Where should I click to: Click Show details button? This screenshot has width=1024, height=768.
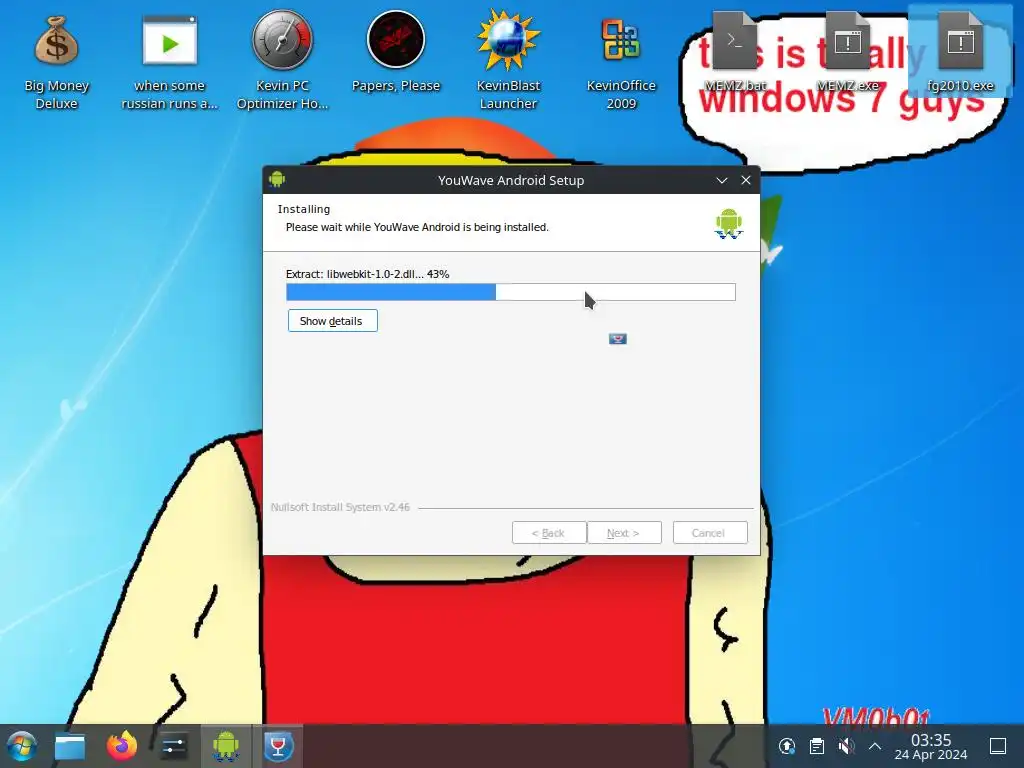tap(332, 321)
